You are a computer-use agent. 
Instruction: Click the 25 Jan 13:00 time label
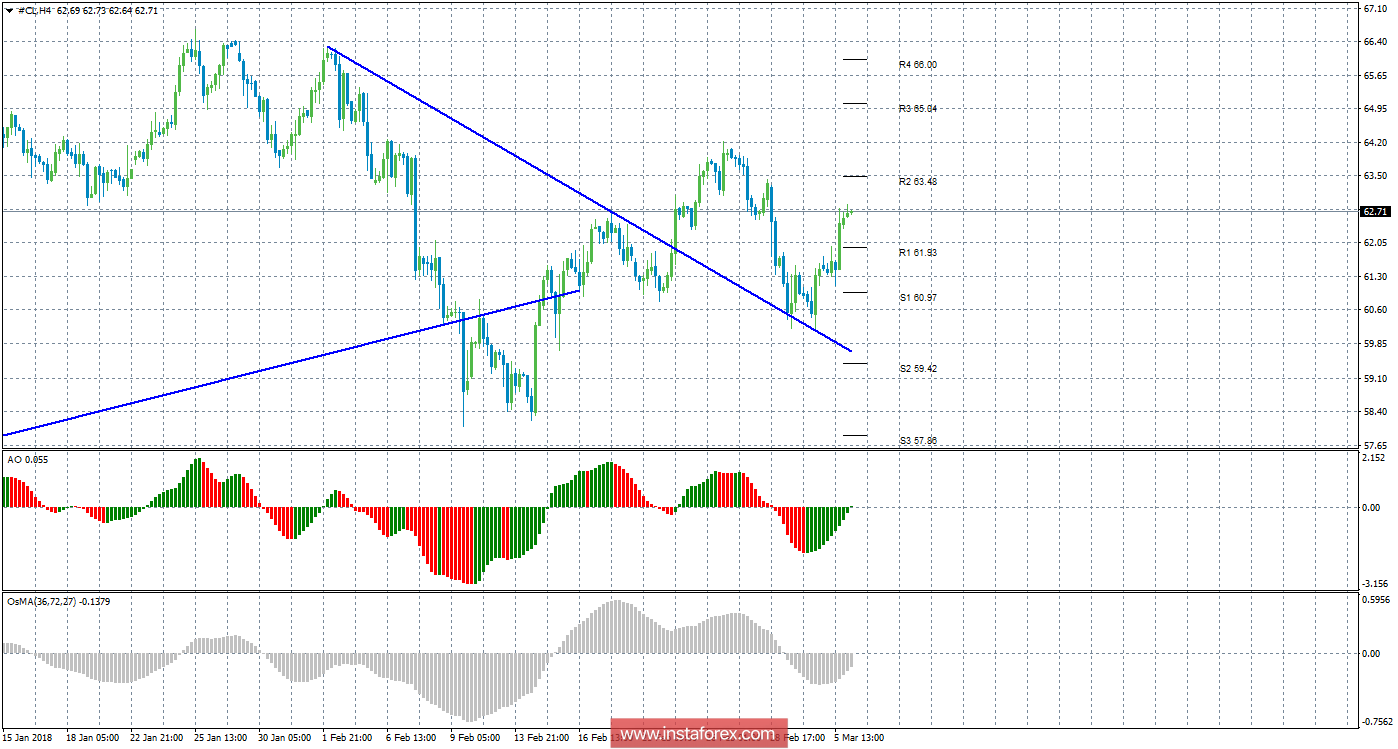tap(220, 738)
